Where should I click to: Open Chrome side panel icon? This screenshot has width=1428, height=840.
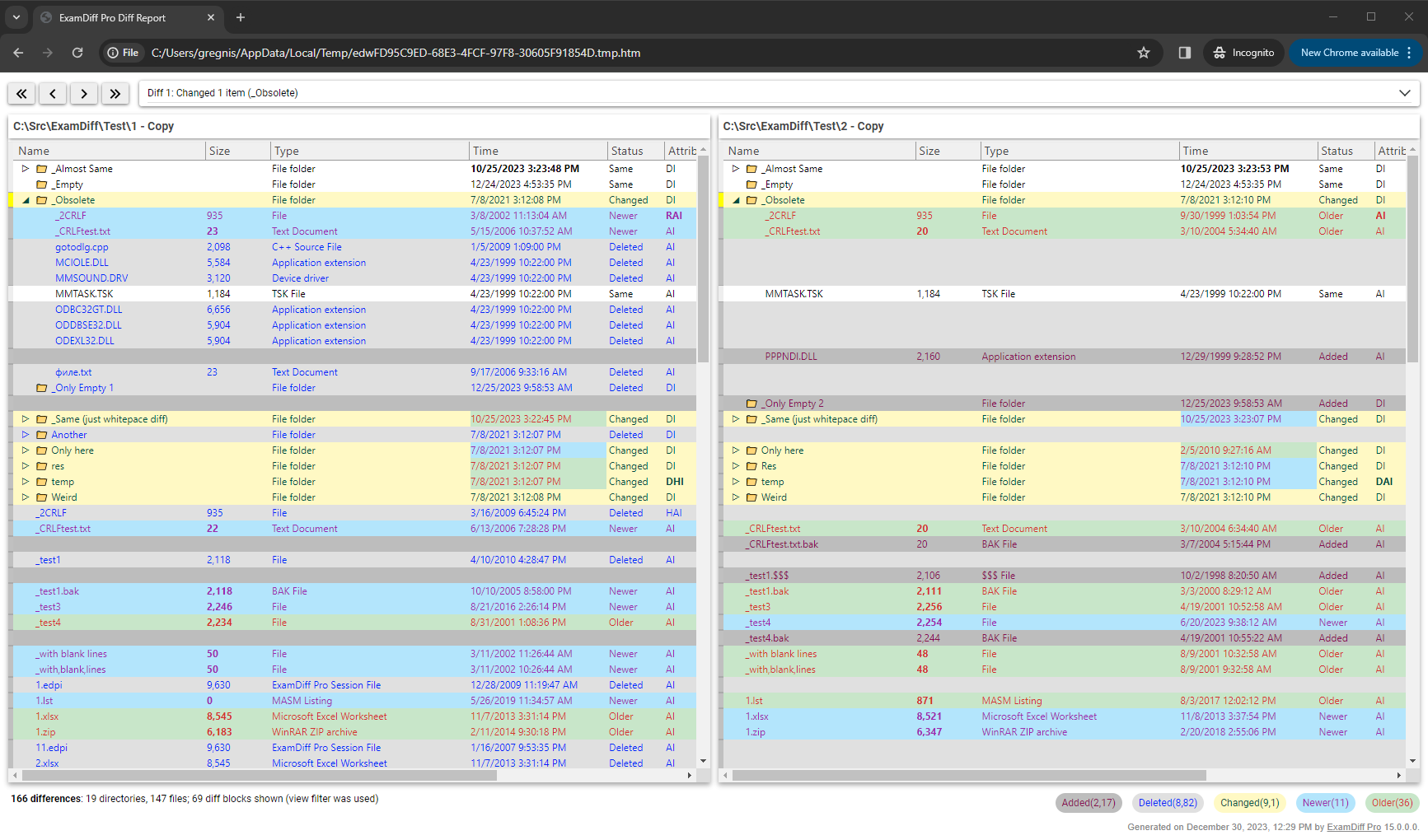(1185, 53)
